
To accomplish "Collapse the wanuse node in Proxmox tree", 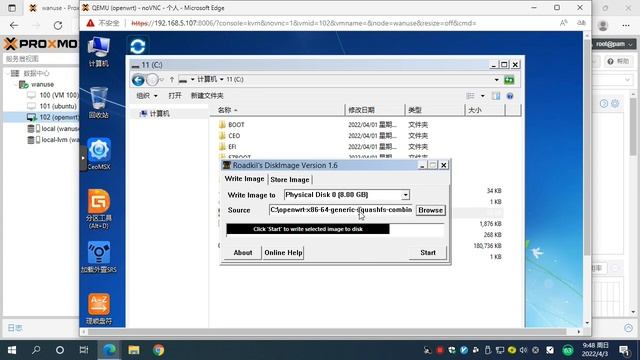I will pyautogui.click(x=16, y=84).
